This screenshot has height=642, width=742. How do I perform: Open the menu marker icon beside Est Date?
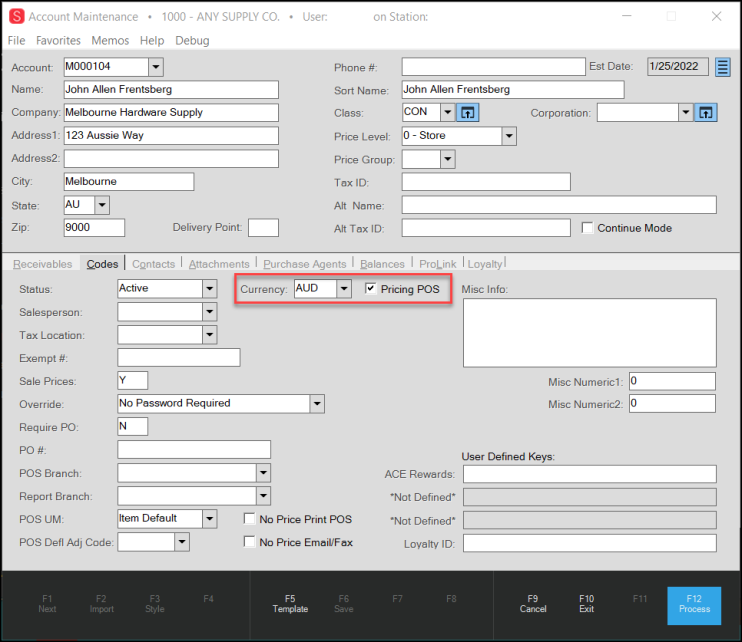pyautogui.click(x=723, y=67)
